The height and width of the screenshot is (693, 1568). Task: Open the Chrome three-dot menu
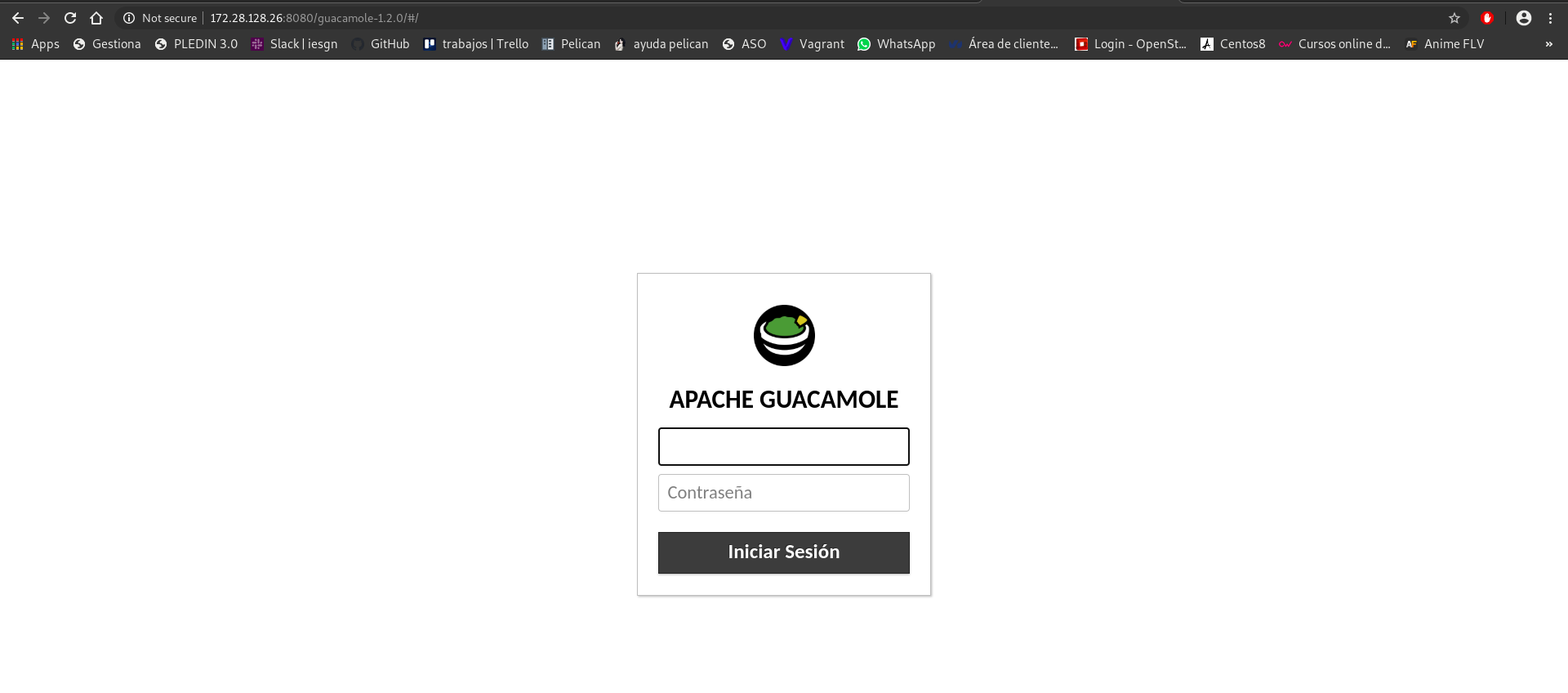pyautogui.click(x=1550, y=18)
